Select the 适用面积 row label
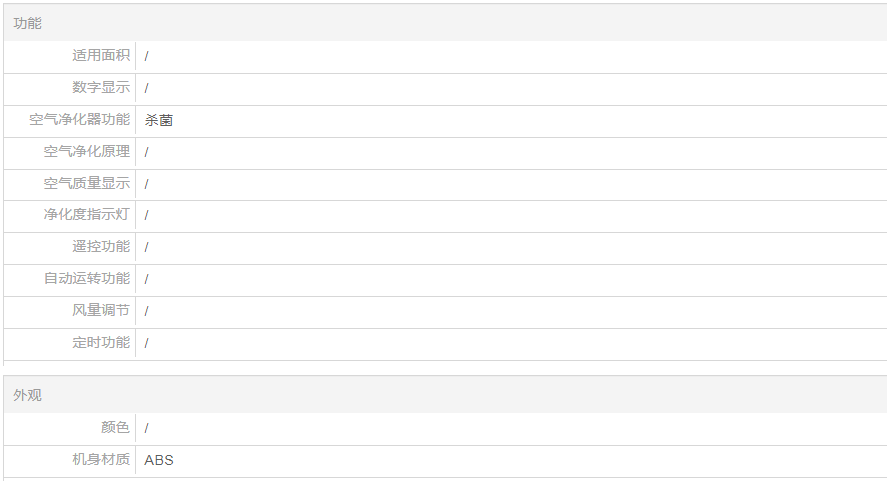Screen dimensions: 890x481 pyautogui.click(x=101, y=56)
